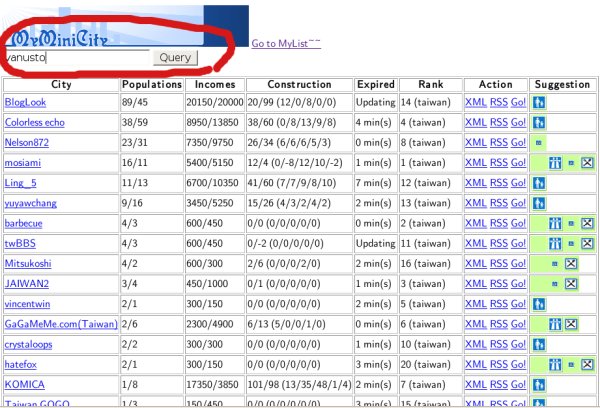Open the Colorless echo city link
600x408 pixels.
pos(34,123)
